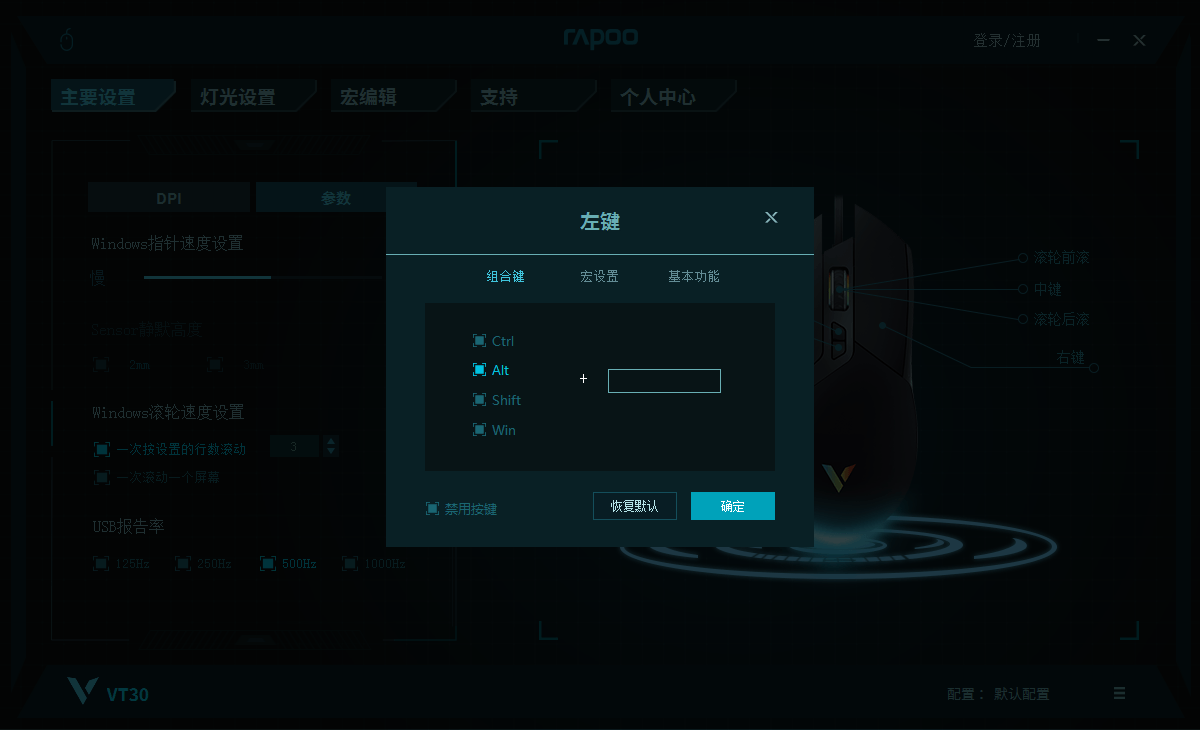
Task: Toggle the Alt modifier checkbox
Action: coord(479,370)
